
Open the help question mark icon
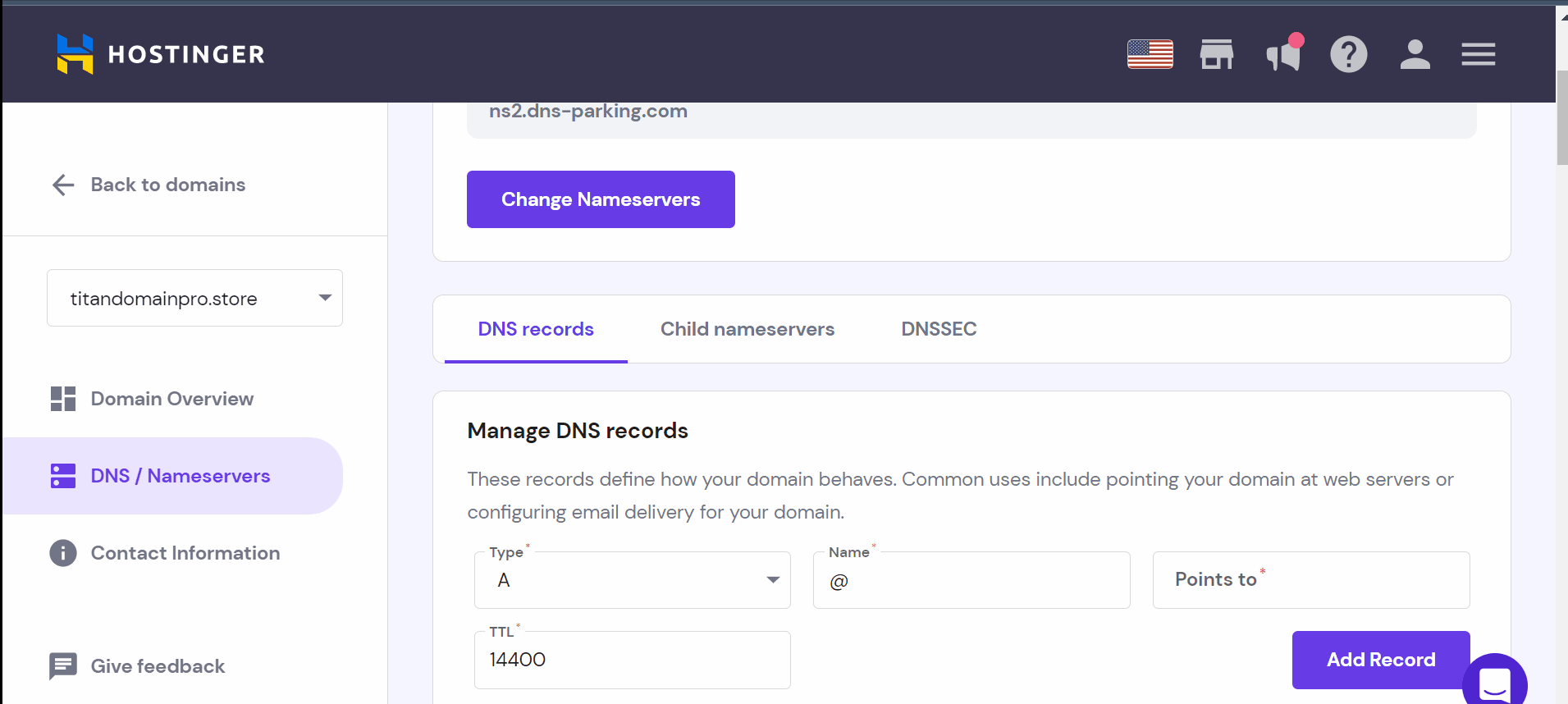click(1348, 55)
